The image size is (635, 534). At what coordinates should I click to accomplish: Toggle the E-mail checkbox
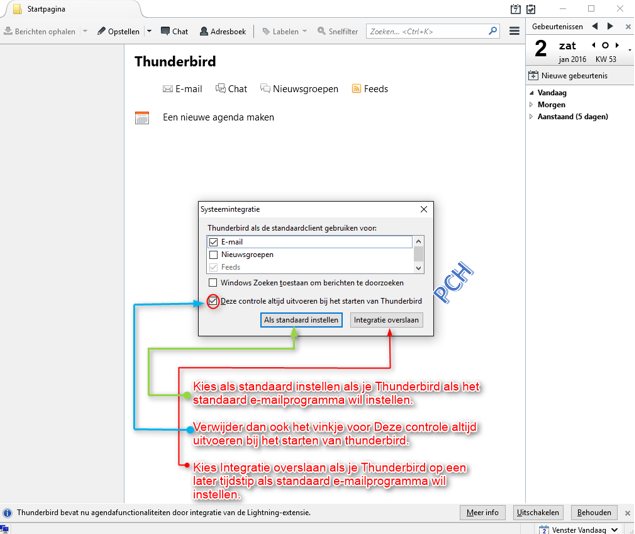(x=213, y=242)
